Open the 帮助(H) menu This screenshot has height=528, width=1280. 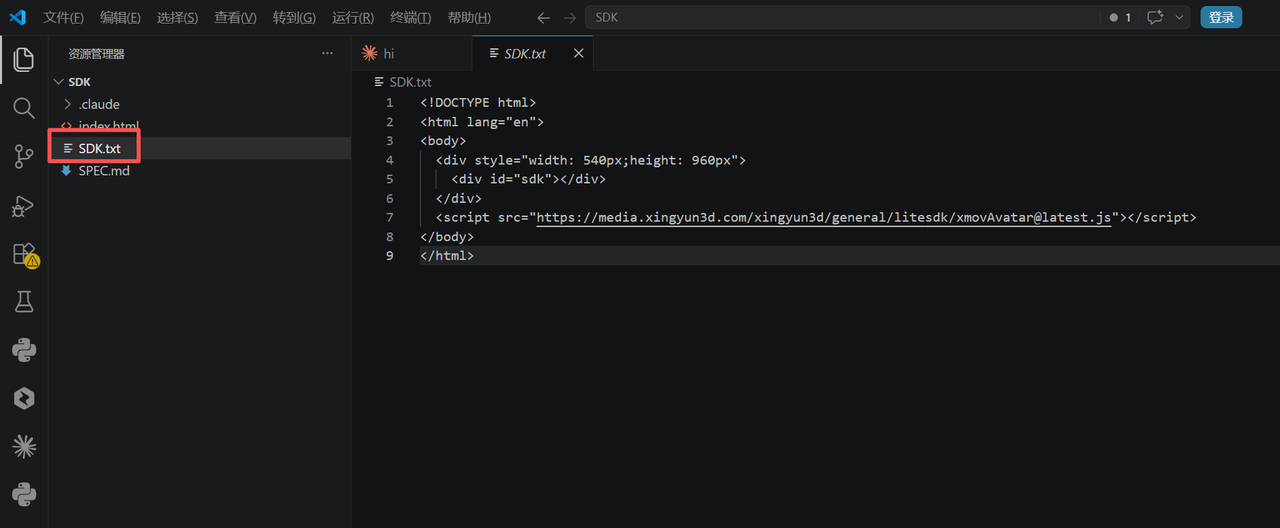point(469,18)
